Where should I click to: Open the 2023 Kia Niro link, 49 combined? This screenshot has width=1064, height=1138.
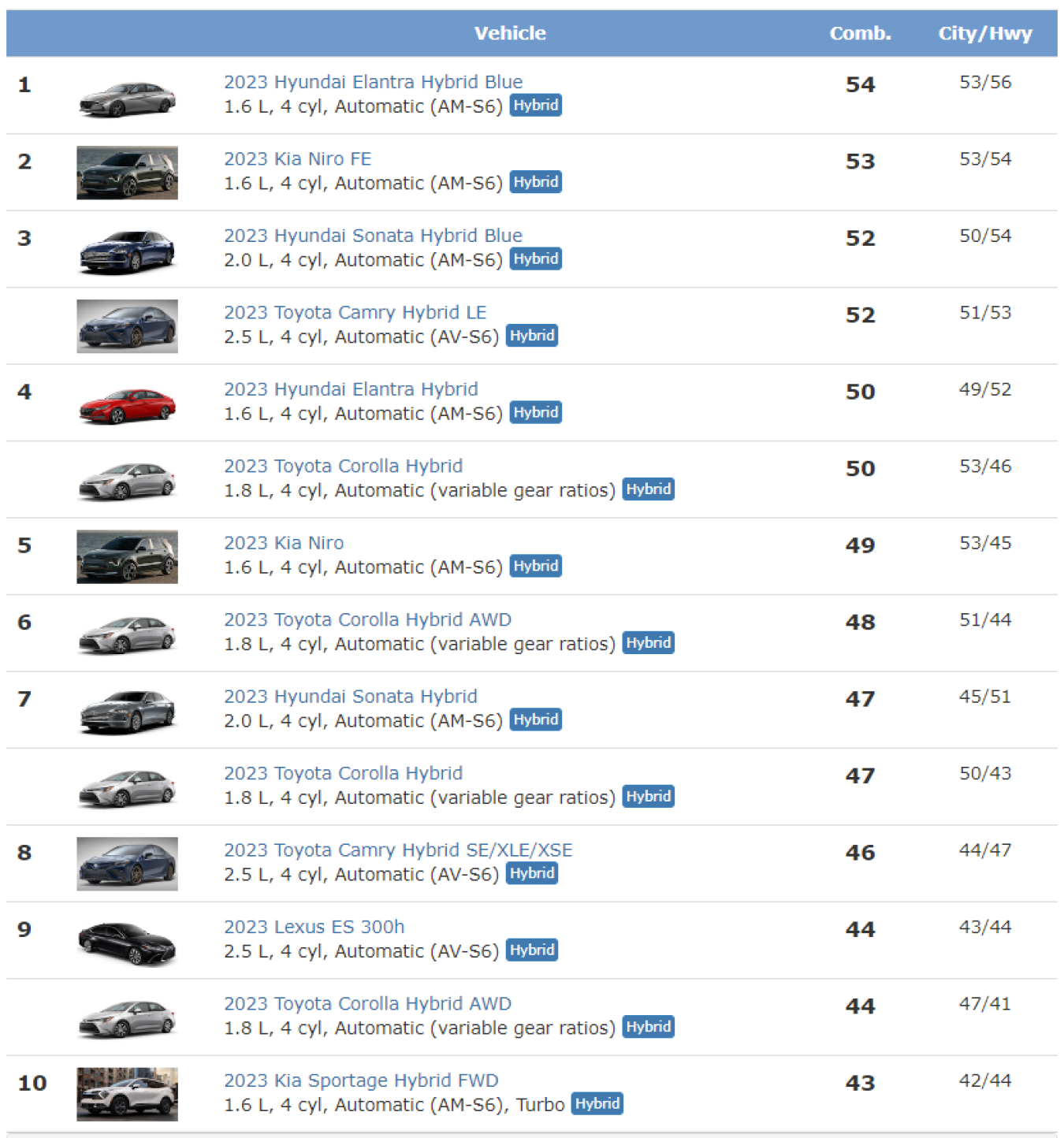click(x=284, y=543)
